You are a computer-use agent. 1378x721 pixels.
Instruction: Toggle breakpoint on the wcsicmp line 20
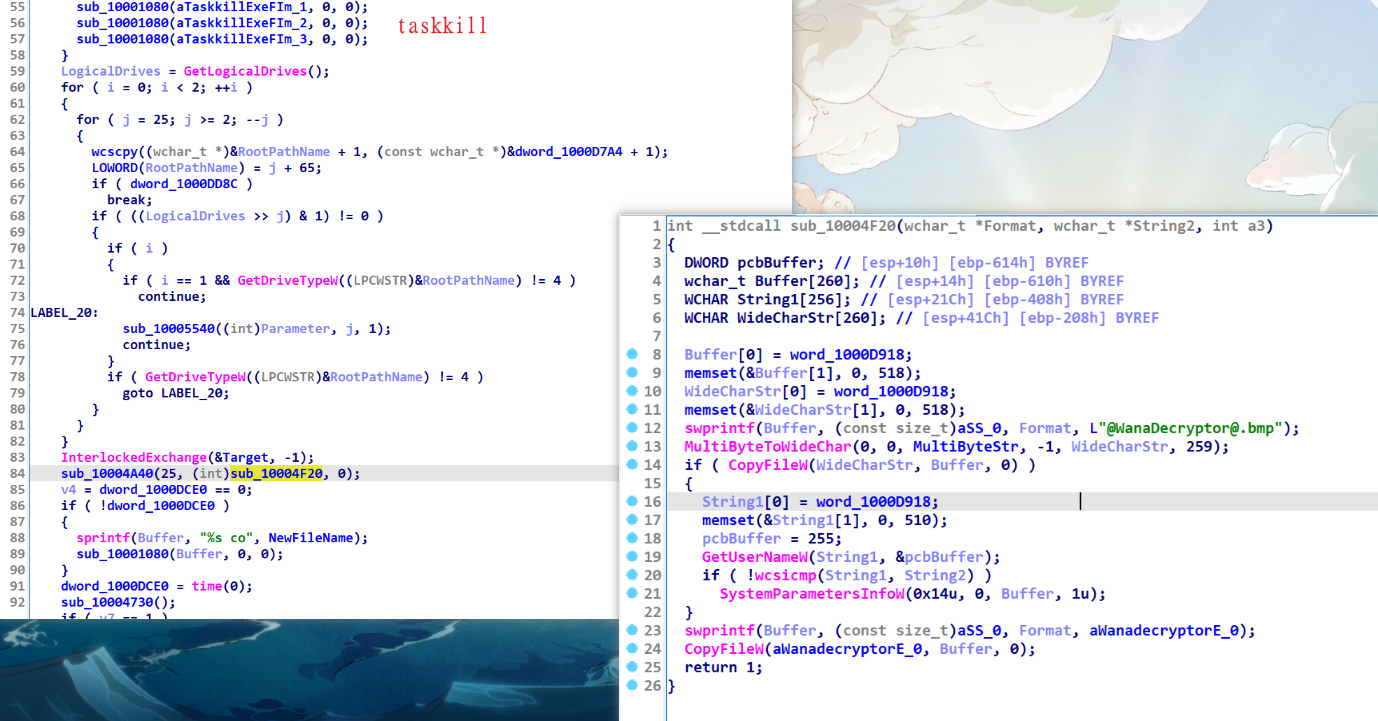631,575
